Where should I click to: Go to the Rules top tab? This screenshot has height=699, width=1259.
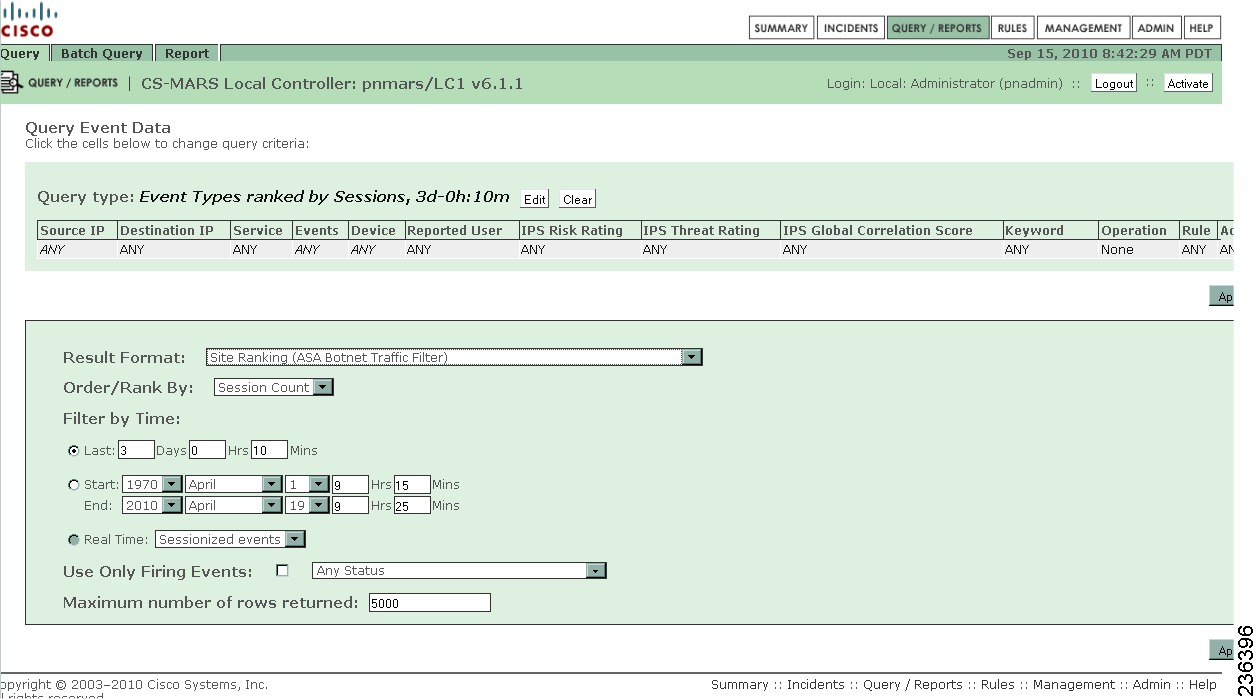[x=1012, y=28]
